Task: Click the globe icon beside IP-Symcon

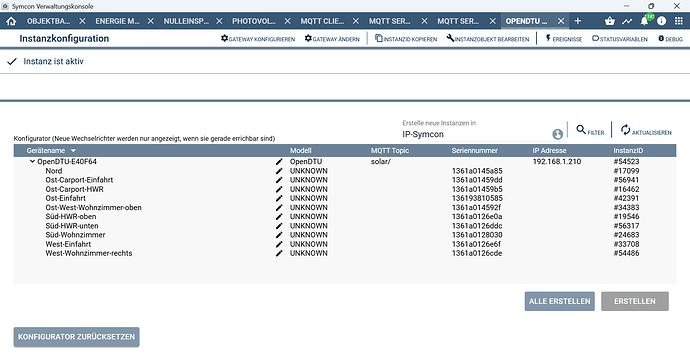Action: point(557,134)
